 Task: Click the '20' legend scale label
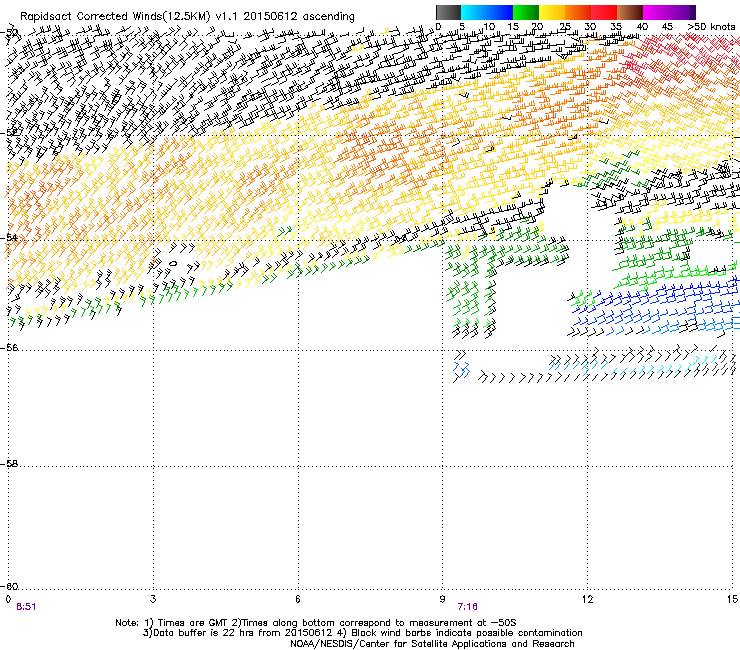coord(537,27)
